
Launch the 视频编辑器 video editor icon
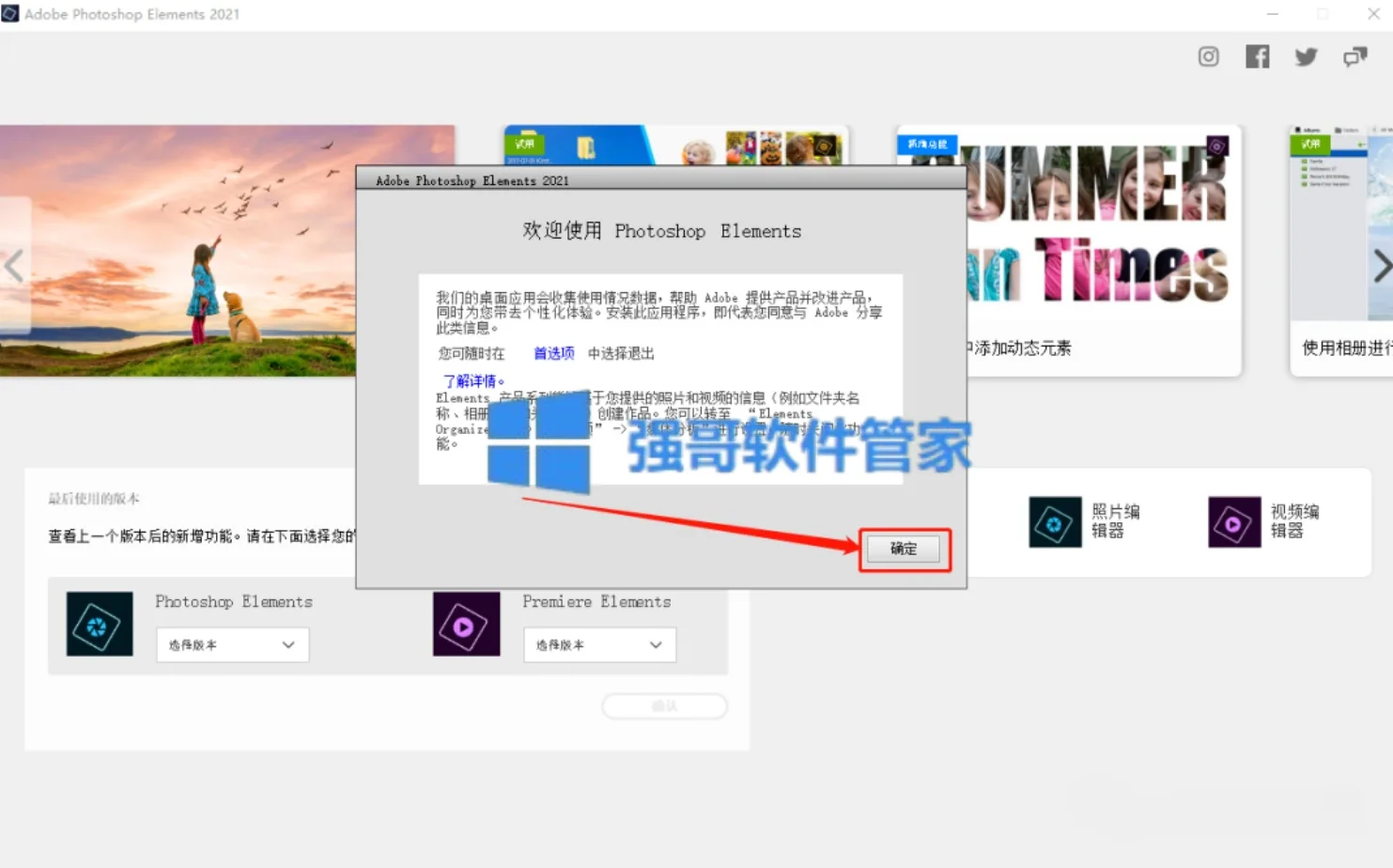(1234, 522)
